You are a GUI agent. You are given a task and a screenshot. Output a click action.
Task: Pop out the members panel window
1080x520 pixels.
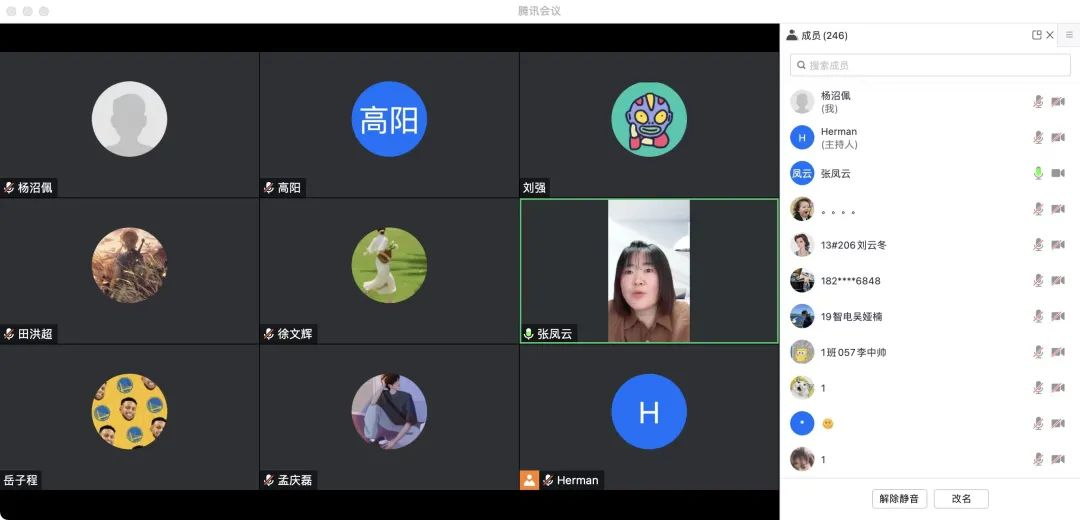[1037, 35]
